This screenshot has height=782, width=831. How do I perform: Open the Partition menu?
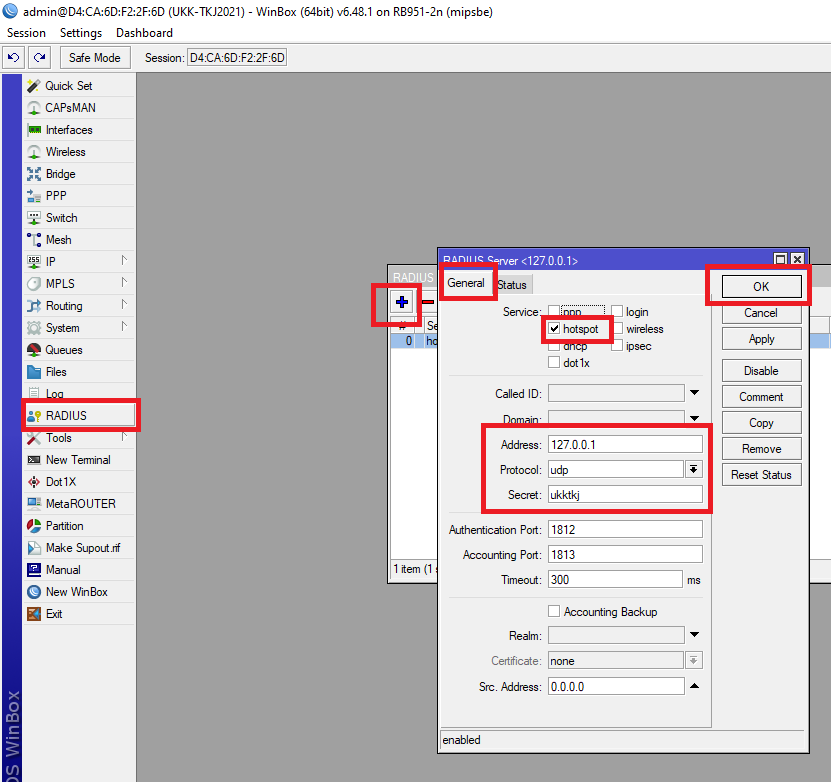[x=79, y=526]
